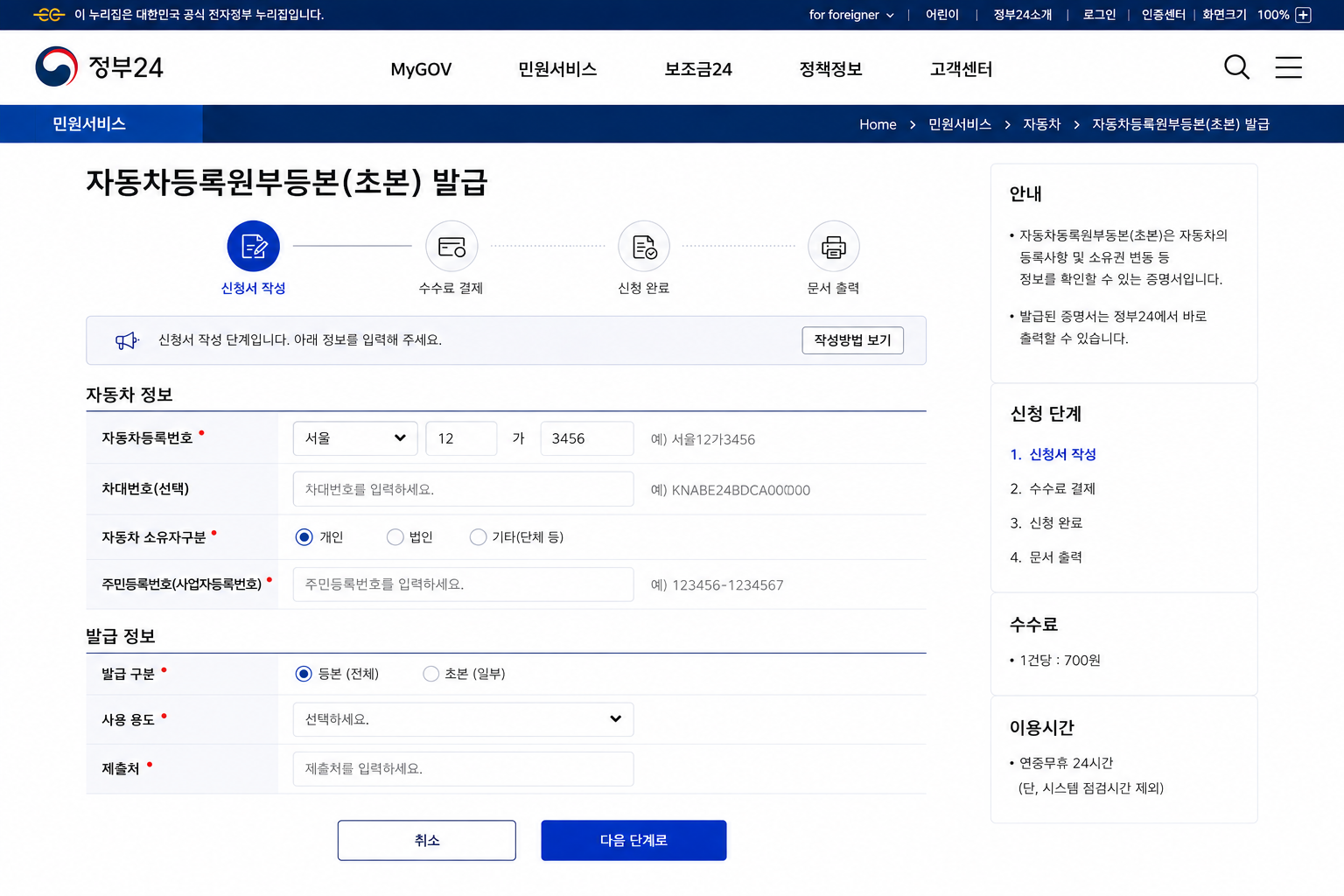Go to 어린이 site link
The width and height of the screenshot is (1344, 896).
pos(942,15)
